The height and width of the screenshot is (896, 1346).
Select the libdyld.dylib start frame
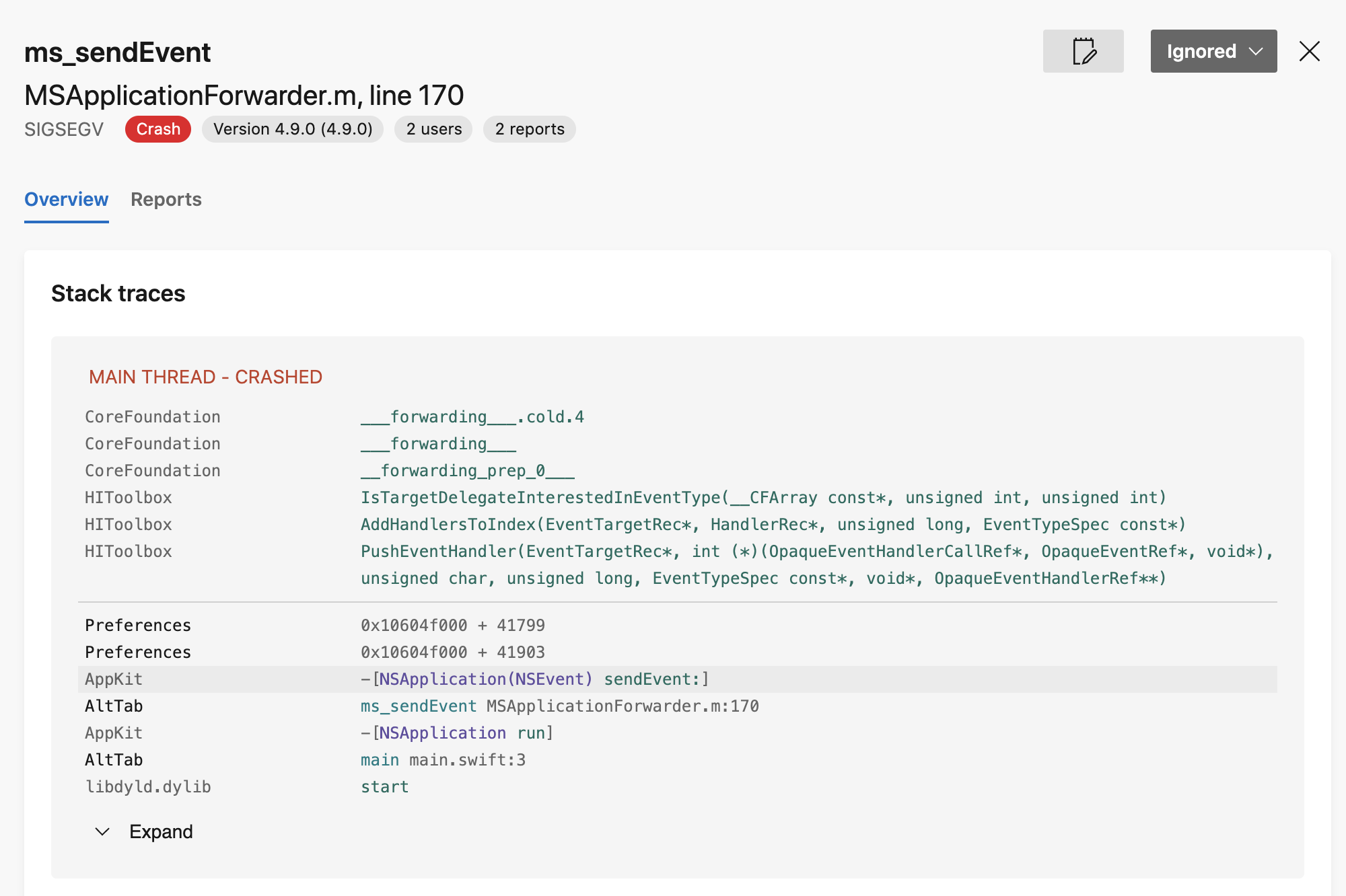click(x=384, y=786)
